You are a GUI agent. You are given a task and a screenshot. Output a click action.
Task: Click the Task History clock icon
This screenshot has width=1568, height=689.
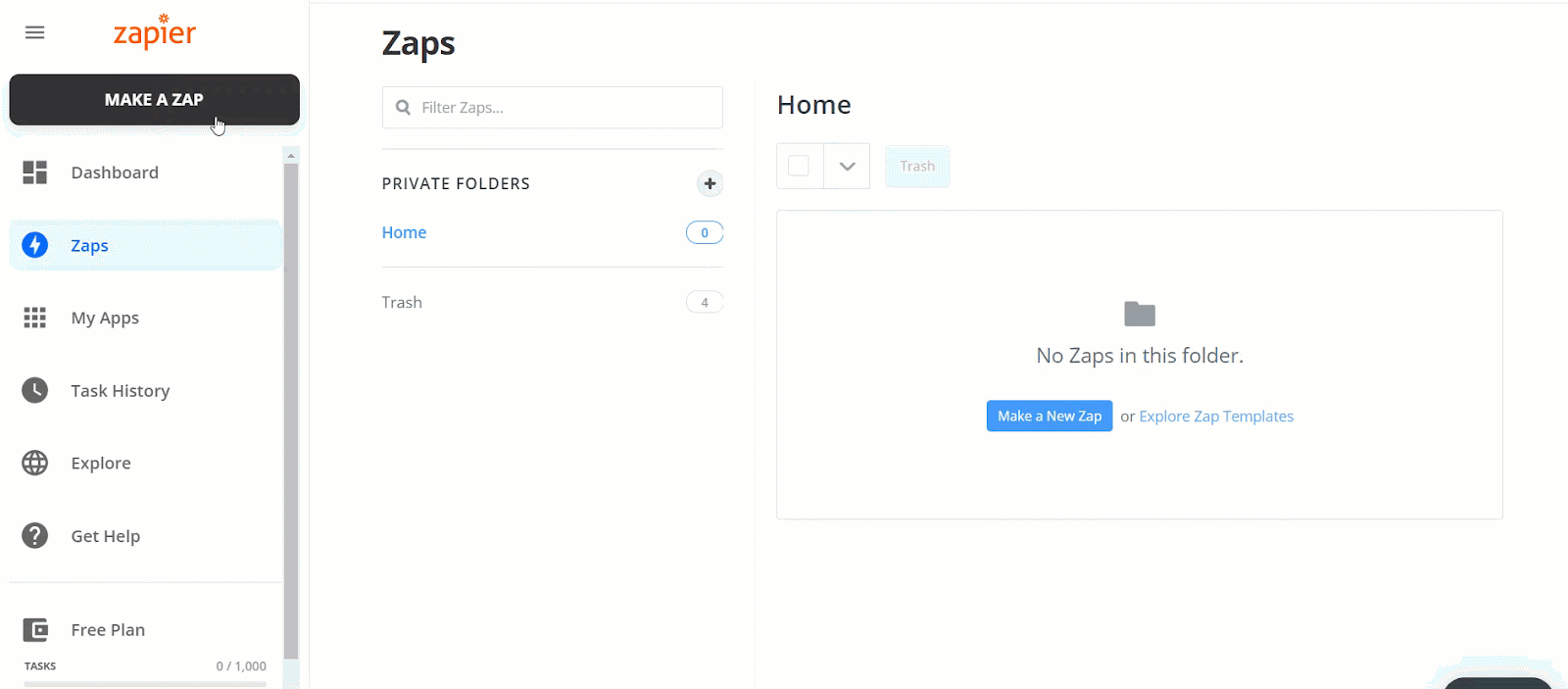point(35,390)
